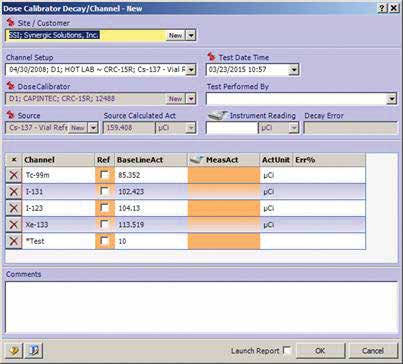Check the Ref box for I-131
Viewport: 403px width, 364px height.
click(x=104, y=191)
